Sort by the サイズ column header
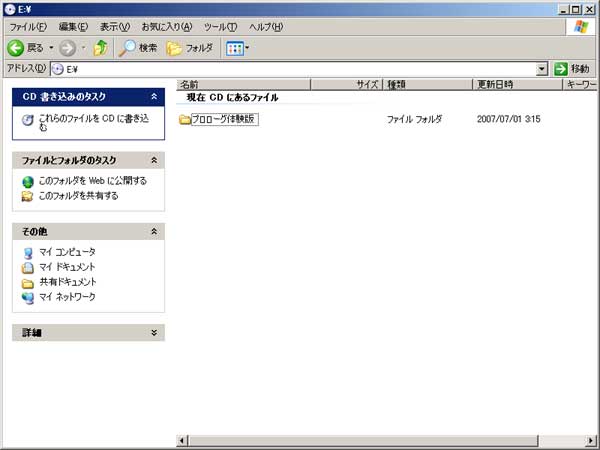The height and width of the screenshot is (450, 600). pos(347,85)
